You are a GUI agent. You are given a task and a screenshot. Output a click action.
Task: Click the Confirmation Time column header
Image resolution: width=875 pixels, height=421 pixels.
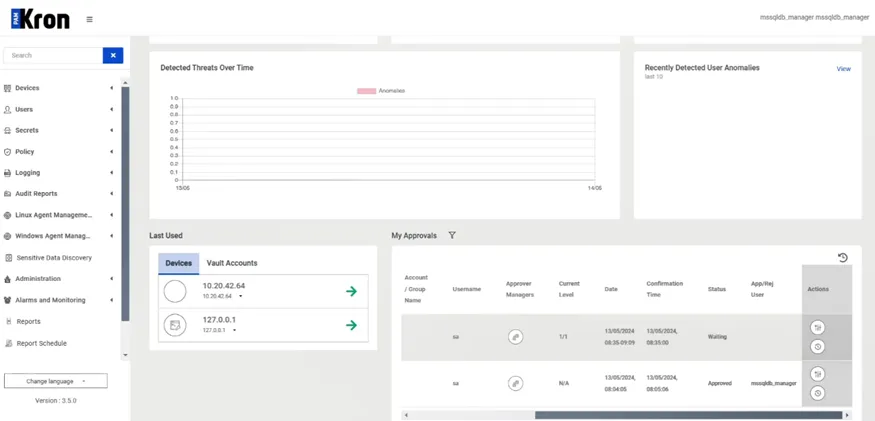665,289
